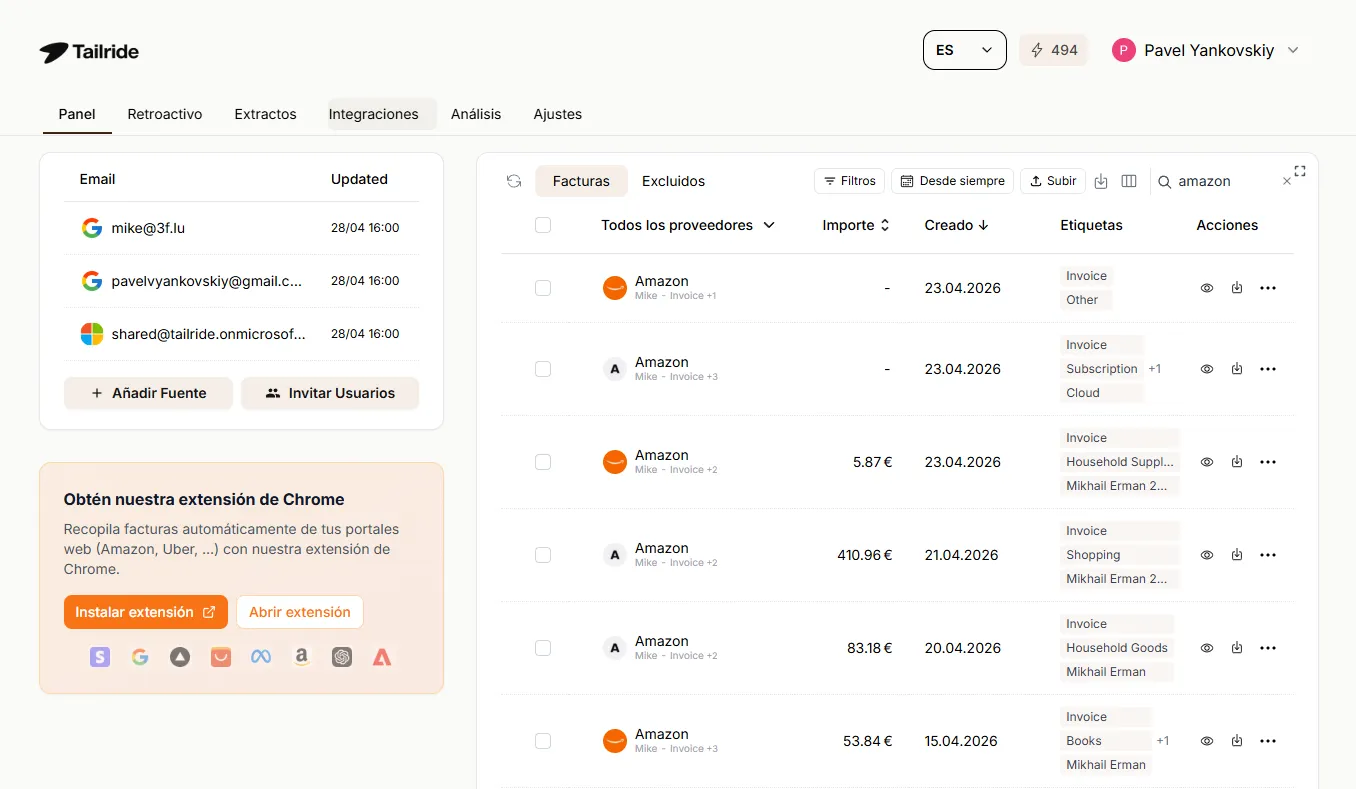
Task: Expand the table to fullscreen
Action: [x=1300, y=171]
